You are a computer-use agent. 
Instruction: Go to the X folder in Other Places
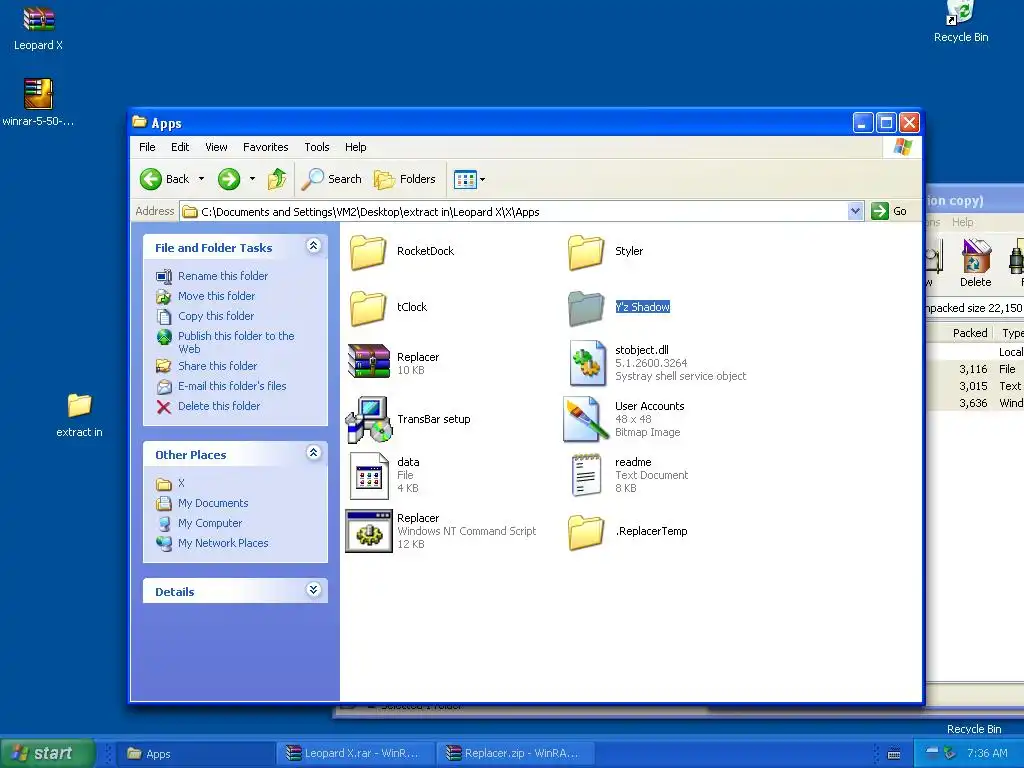point(181,483)
